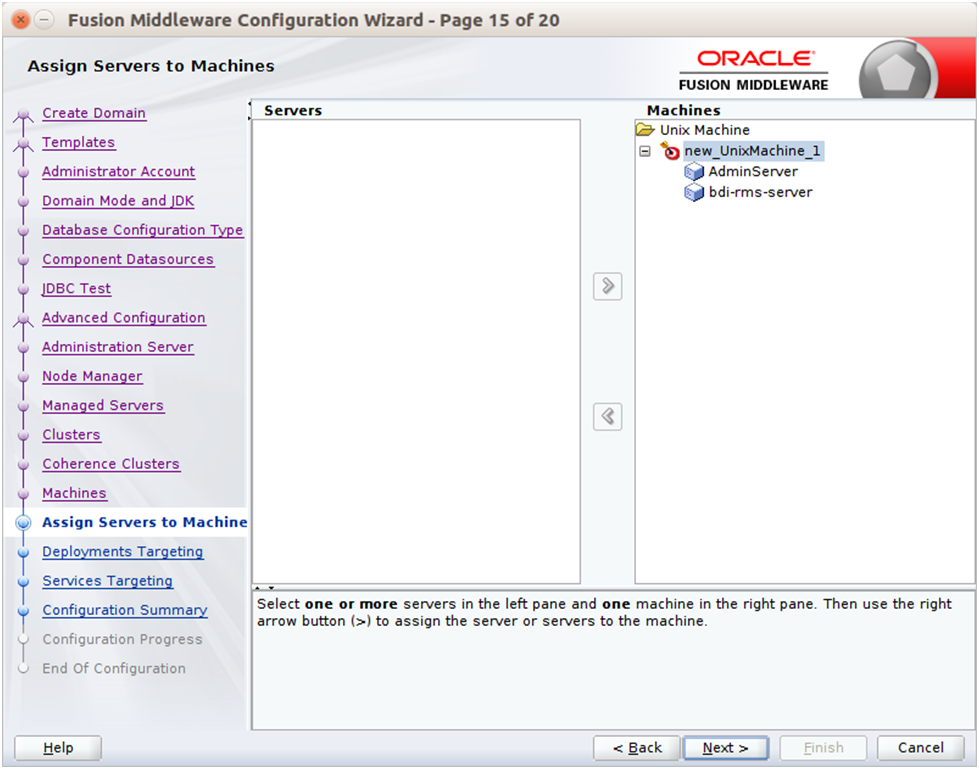Go to the JDBC Test step
The height and width of the screenshot is (769, 979).
point(76,288)
